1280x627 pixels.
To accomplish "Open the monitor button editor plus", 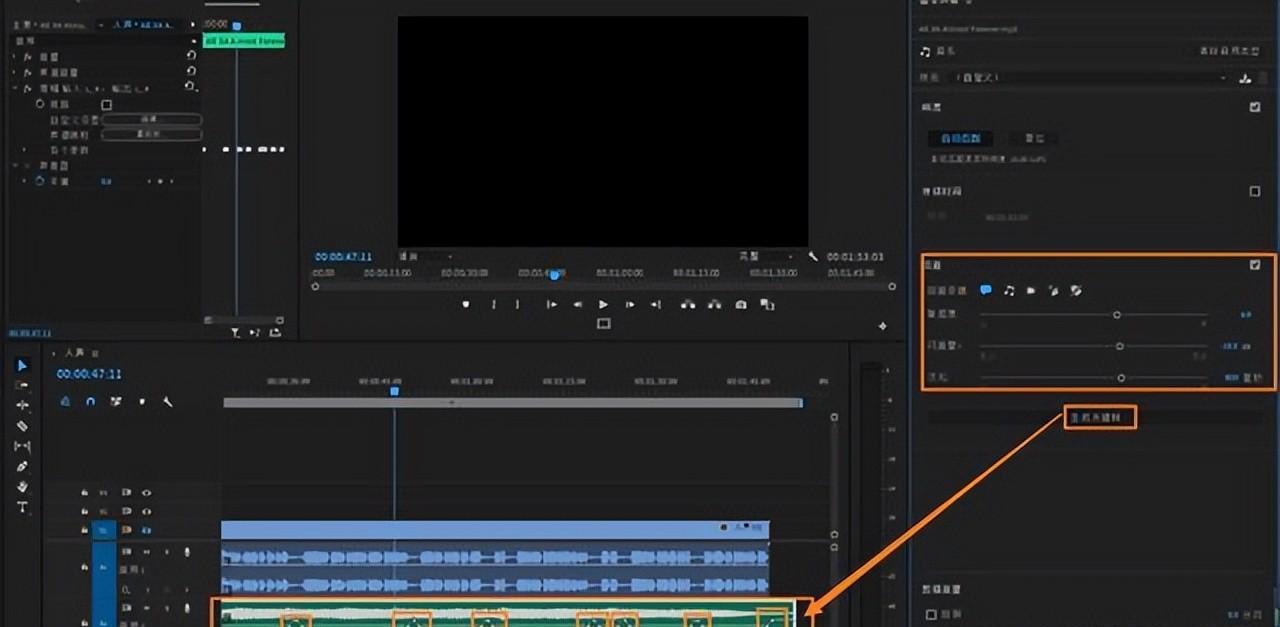I will click(882, 326).
